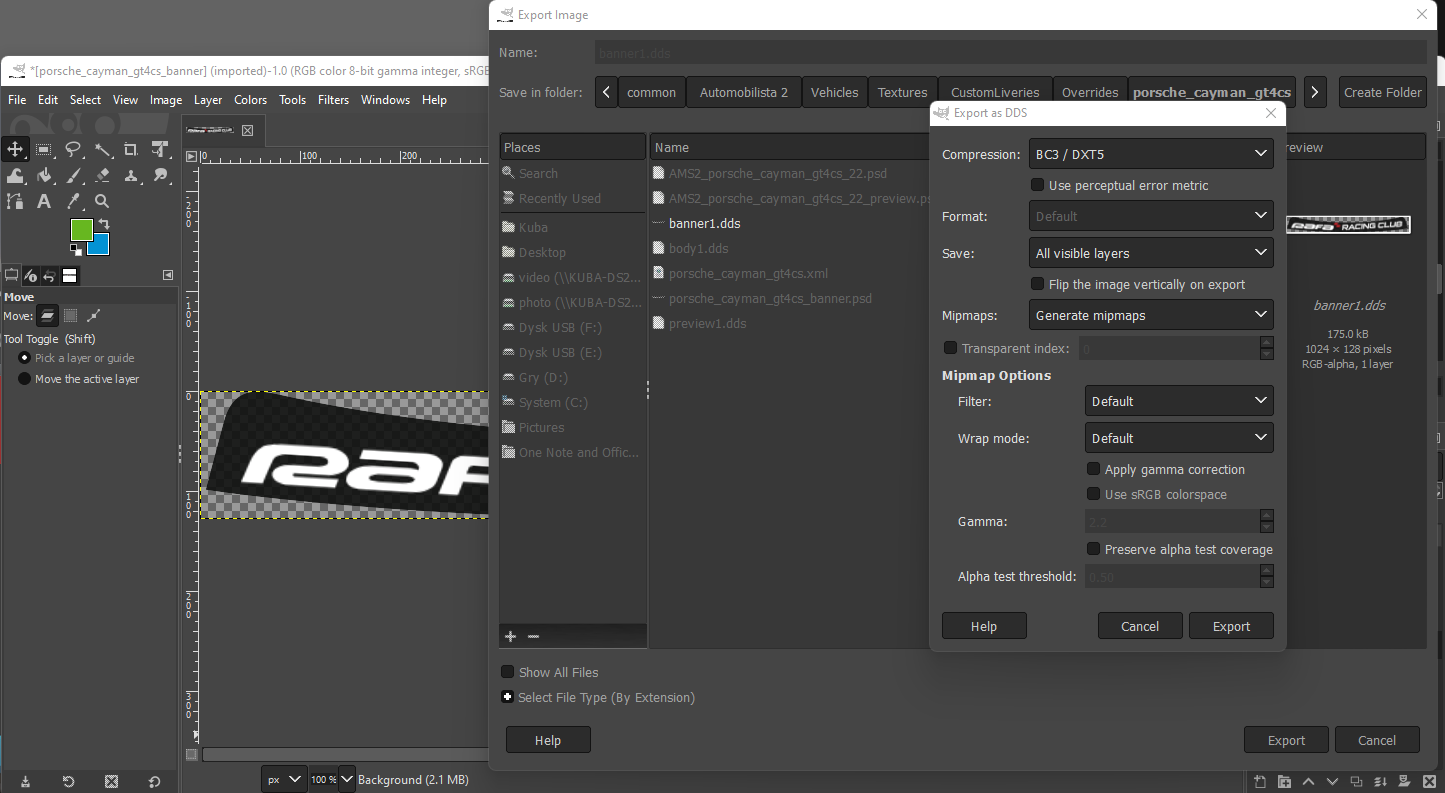Select the Free Select lasso tool
The height and width of the screenshot is (793, 1445).
coord(73,150)
